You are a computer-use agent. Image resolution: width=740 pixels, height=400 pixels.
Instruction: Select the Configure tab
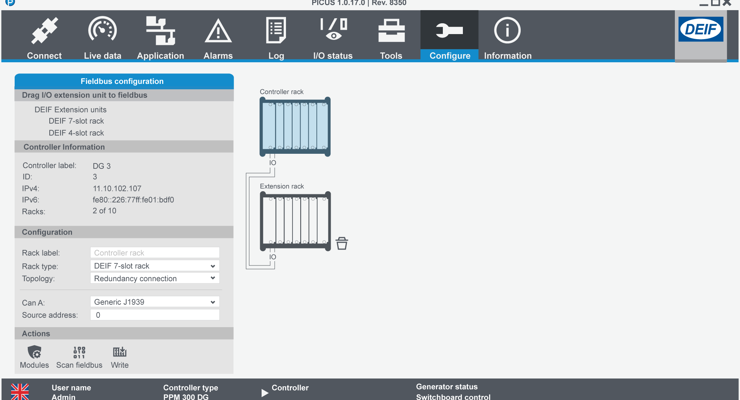[449, 38]
